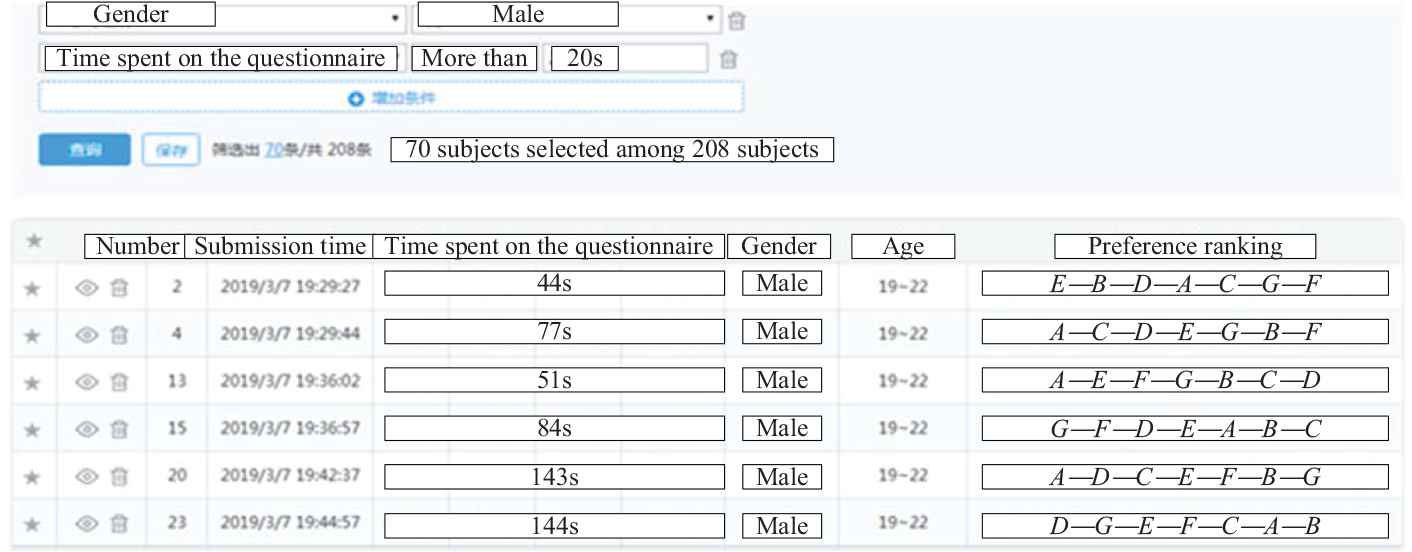1412x552 pixels.
Task: Star response number 2
Action: pos(33,287)
